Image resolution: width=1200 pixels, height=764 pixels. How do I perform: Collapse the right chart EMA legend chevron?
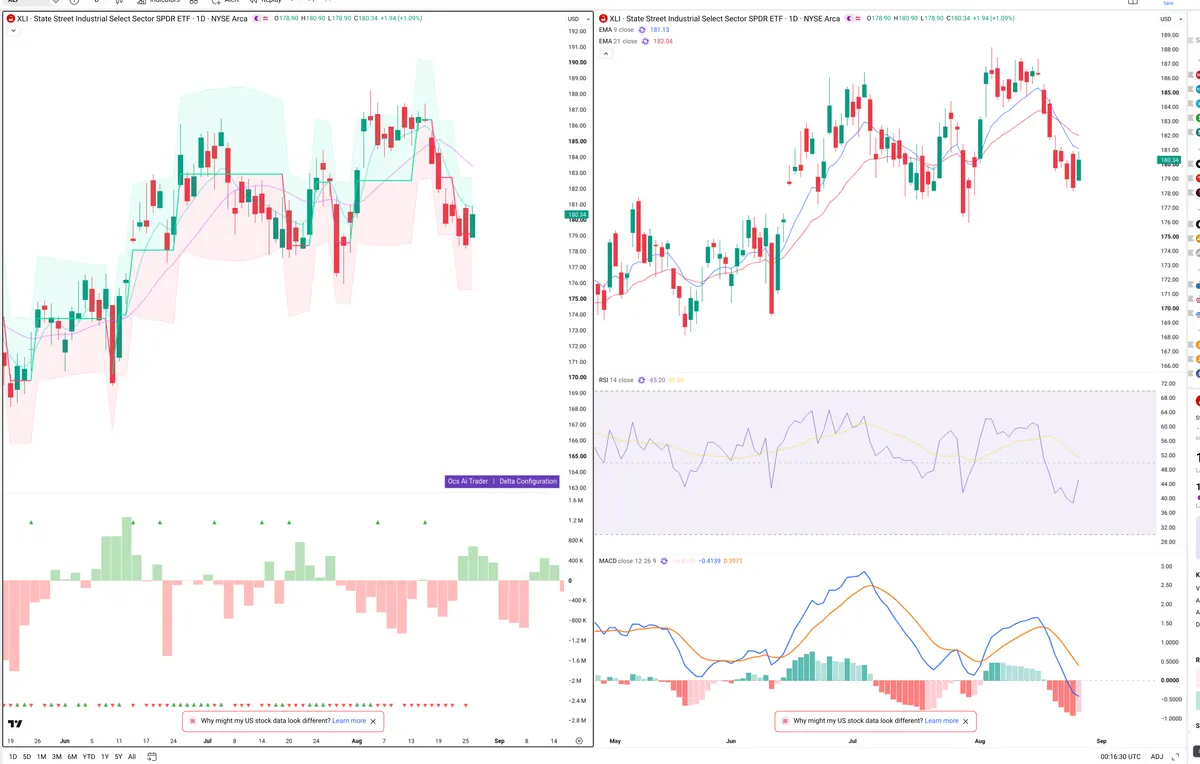pyautogui.click(x=606, y=53)
